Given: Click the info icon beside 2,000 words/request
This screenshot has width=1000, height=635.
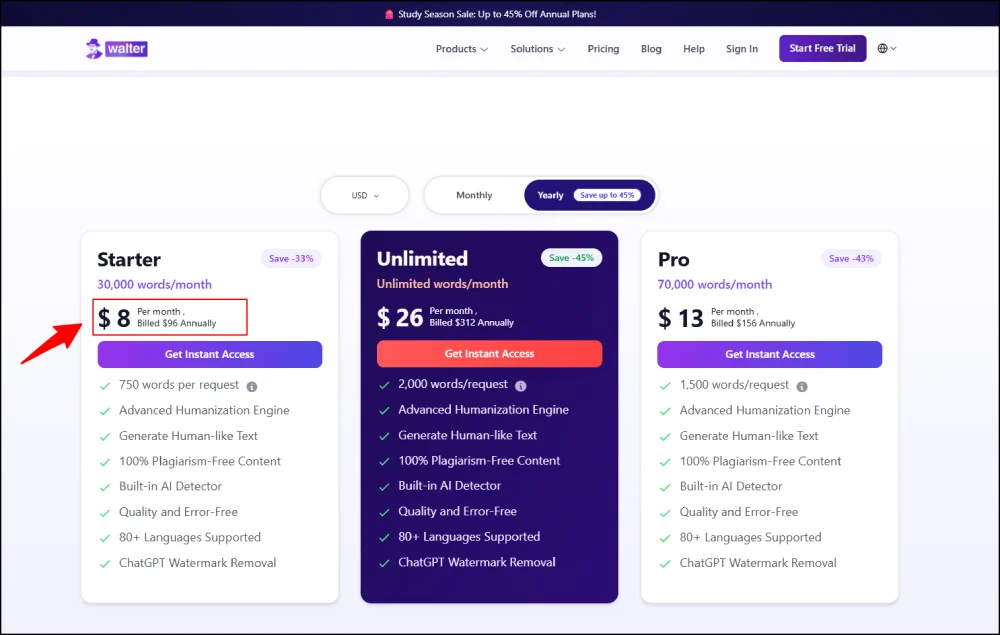Looking at the screenshot, I should tap(521, 384).
